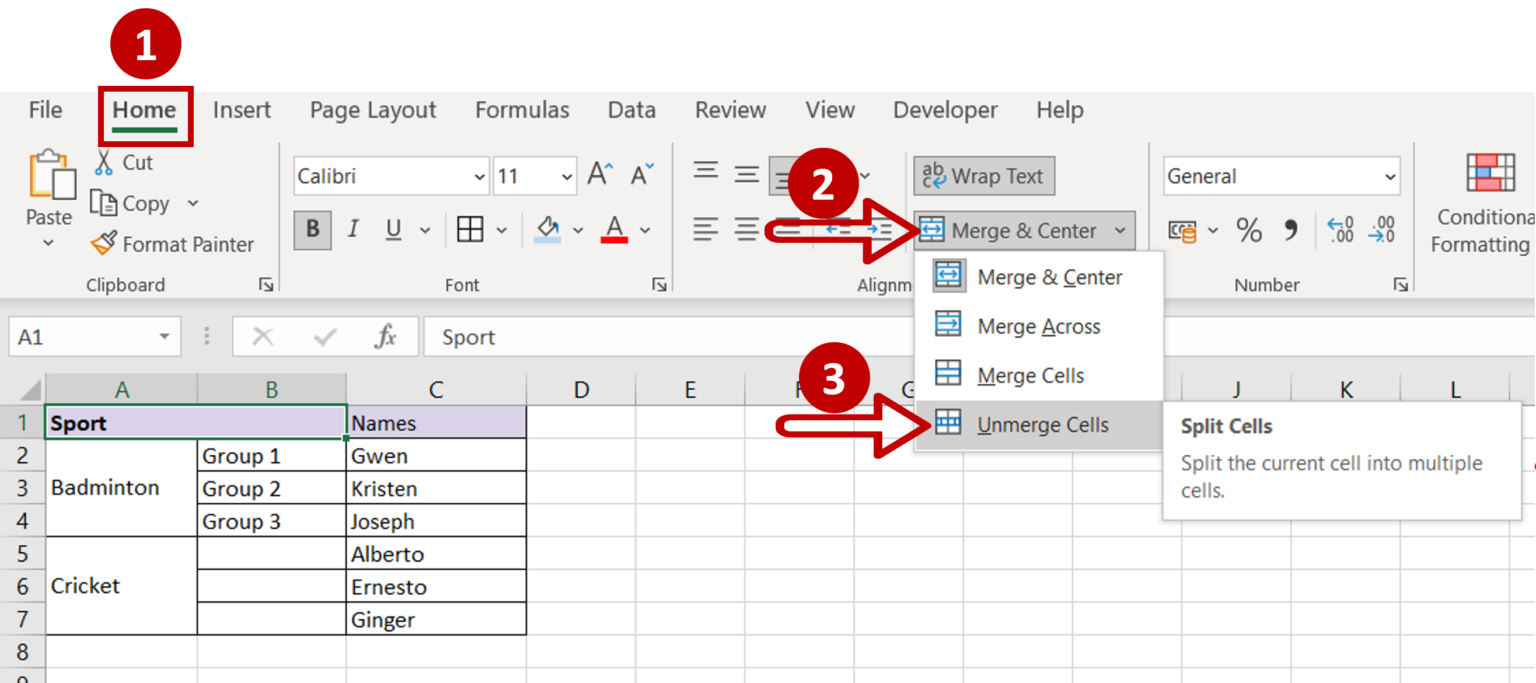Toggle Wrap Text for the selected cell

[x=983, y=175]
